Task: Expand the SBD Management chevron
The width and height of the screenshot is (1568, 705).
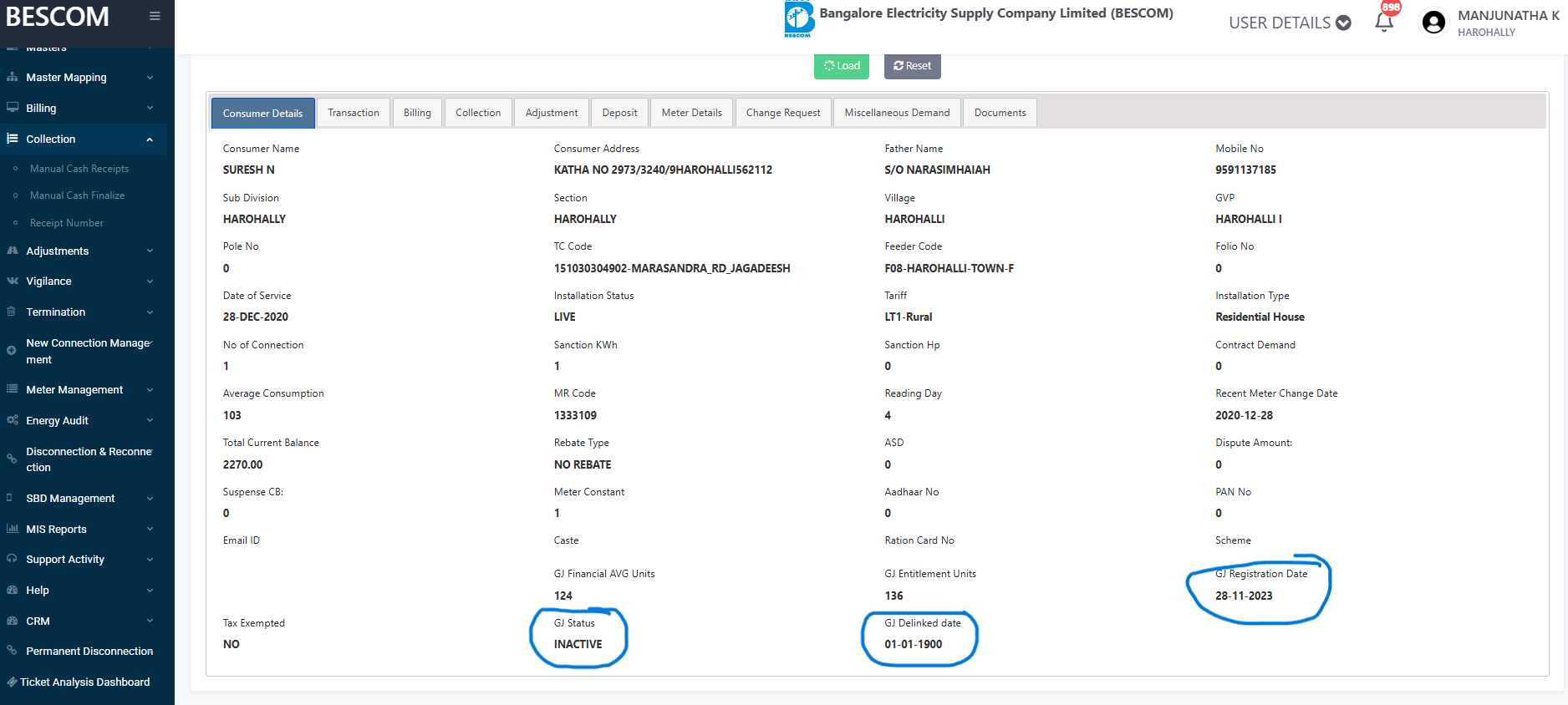Action: pyautogui.click(x=150, y=499)
